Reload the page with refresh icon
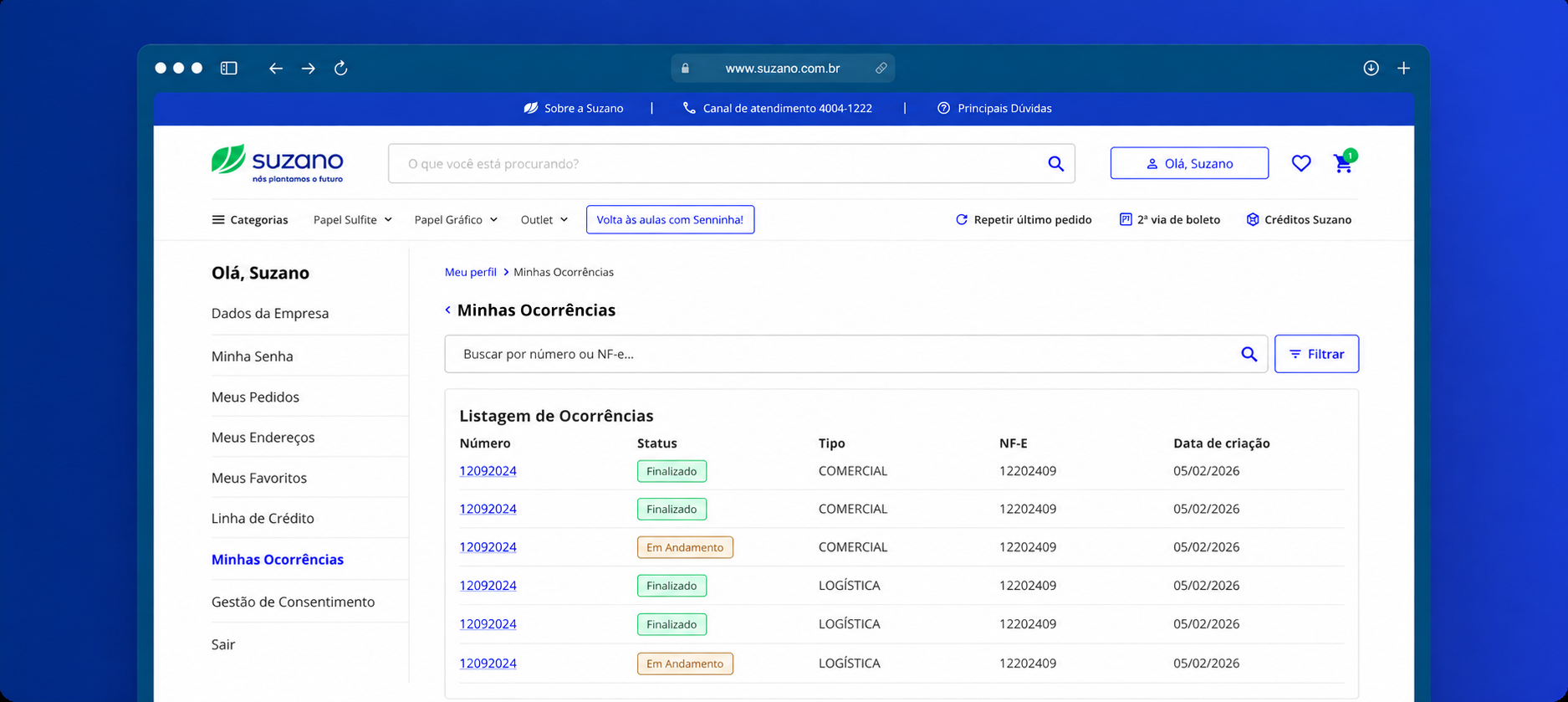The height and width of the screenshot is (702, 1568). point(340,68)
